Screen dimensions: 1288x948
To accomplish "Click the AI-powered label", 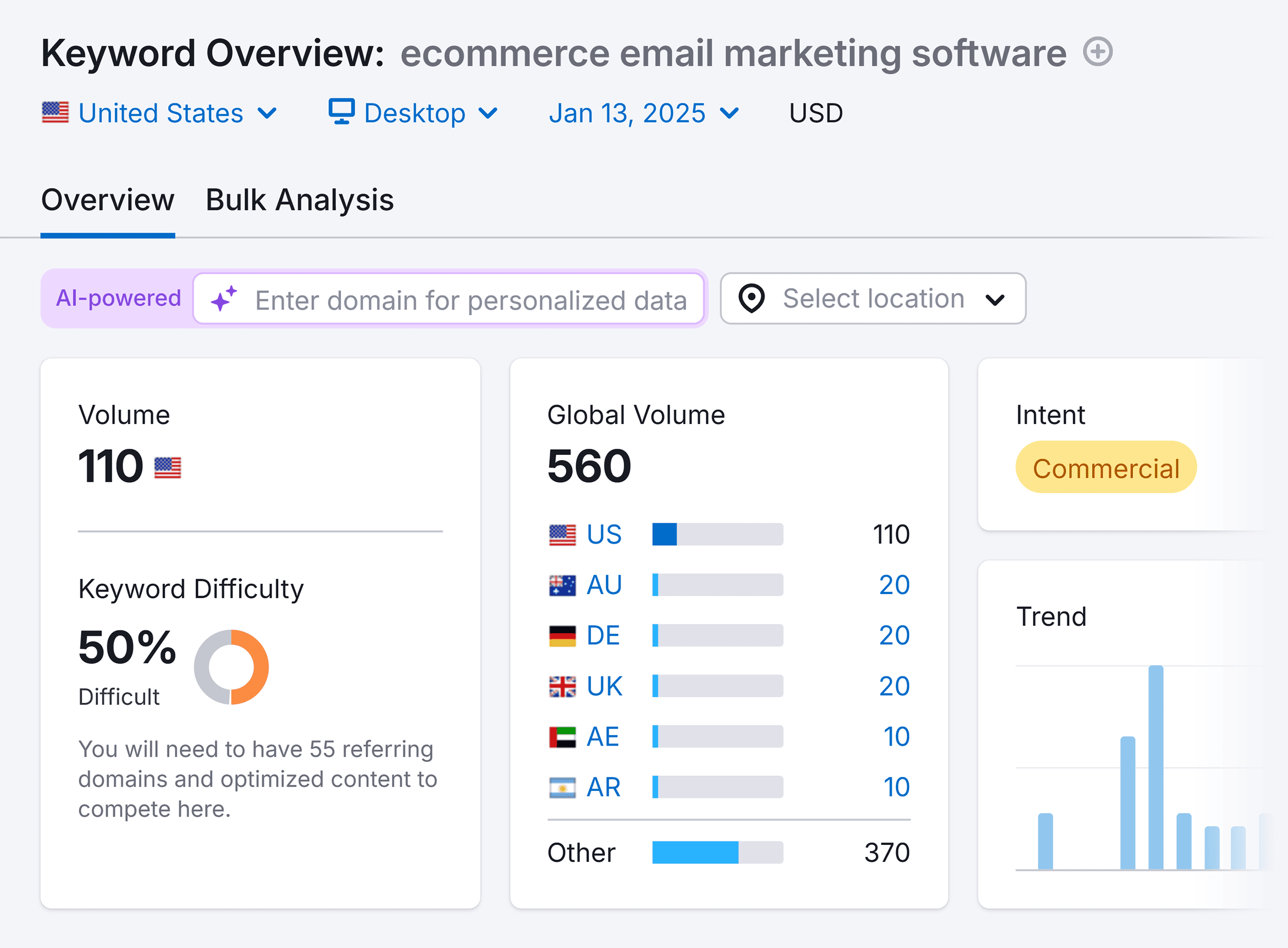I will pos(118,298).
